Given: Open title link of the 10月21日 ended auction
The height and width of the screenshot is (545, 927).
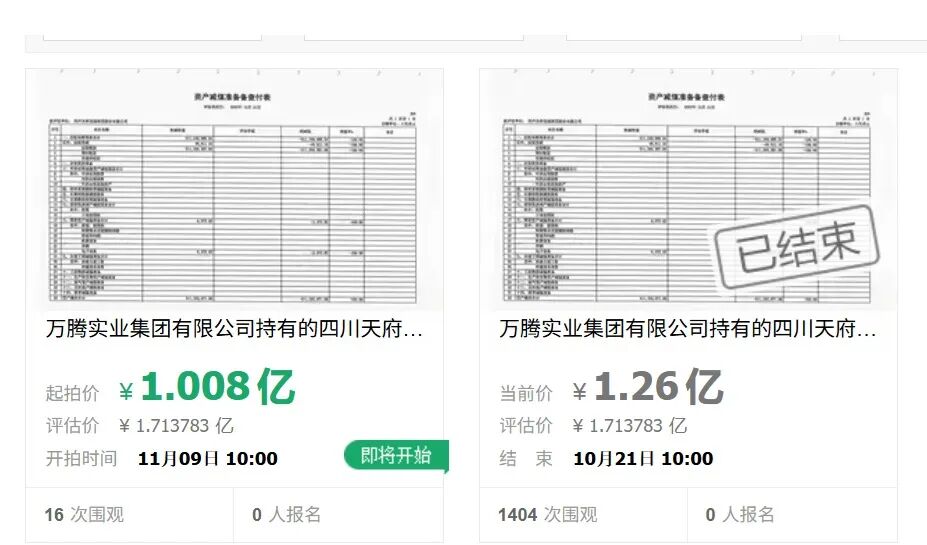Looking at the screenshot, I should tap(688, 329).
